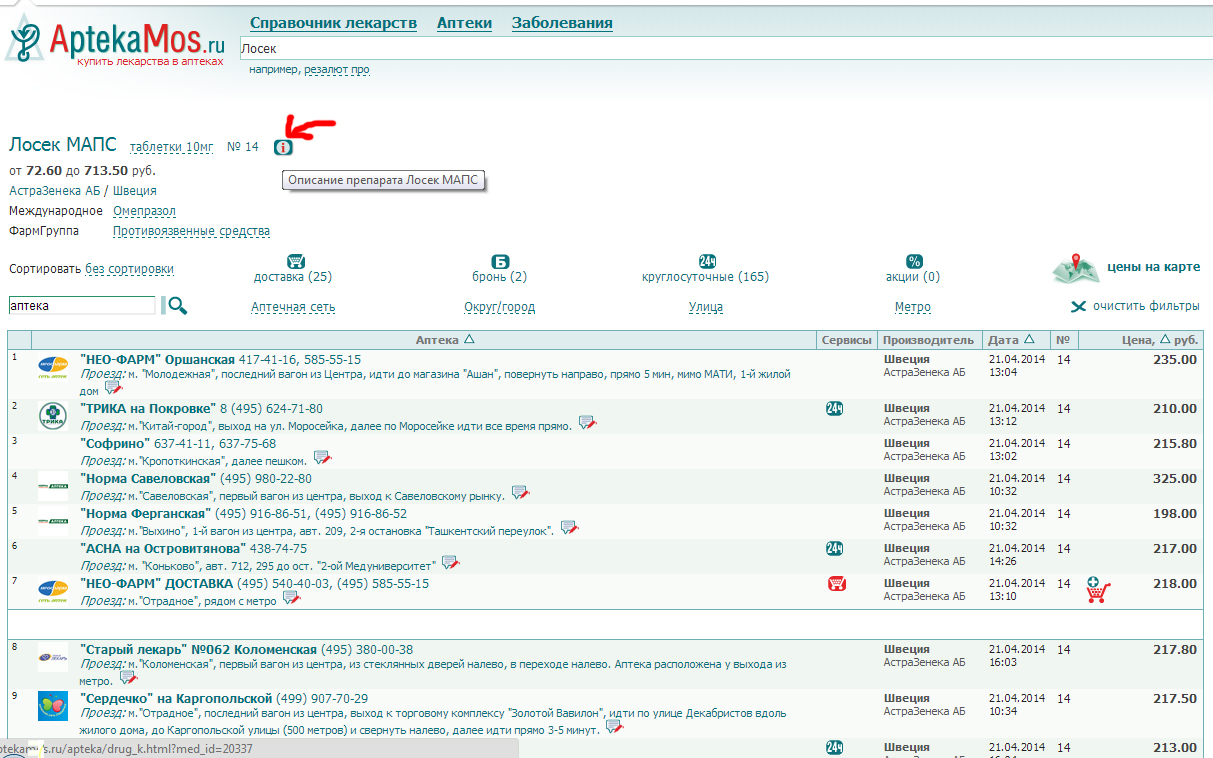Open the map pin icon for цены на карте

(1076, 268)
